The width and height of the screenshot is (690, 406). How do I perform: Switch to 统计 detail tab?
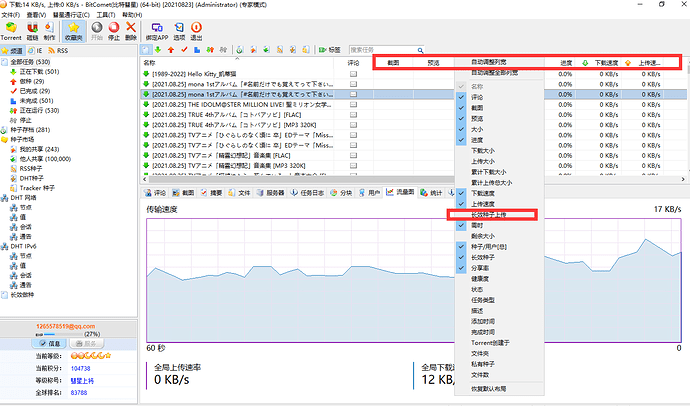pyautogui.click(x=431, y=193)
